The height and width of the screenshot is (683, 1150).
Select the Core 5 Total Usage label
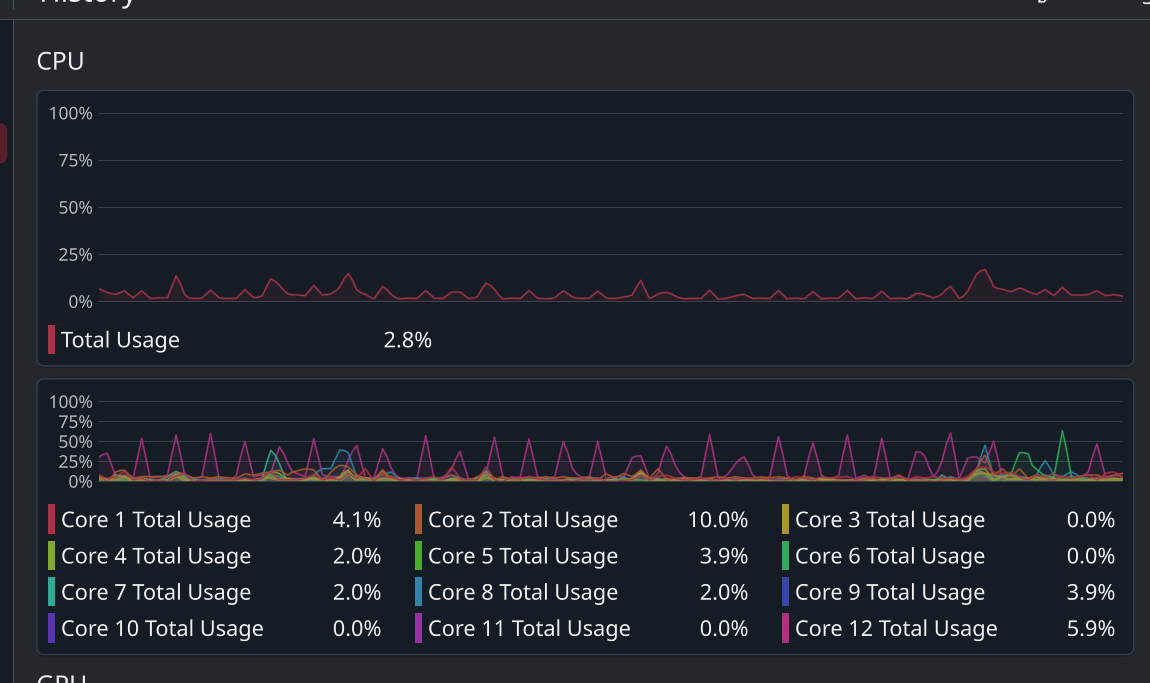pyautogui.click(x=523, y=557)
